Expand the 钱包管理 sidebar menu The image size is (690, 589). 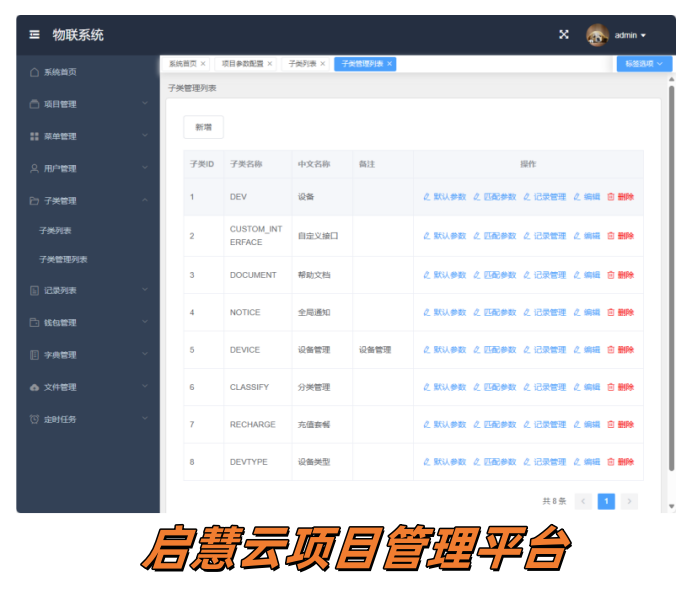[x=145, y=323]
